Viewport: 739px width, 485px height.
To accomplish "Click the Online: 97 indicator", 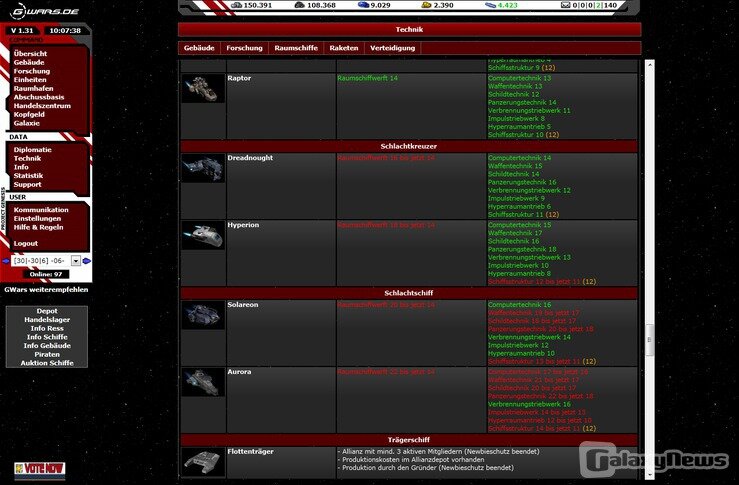I will click(x=46, y=274).
